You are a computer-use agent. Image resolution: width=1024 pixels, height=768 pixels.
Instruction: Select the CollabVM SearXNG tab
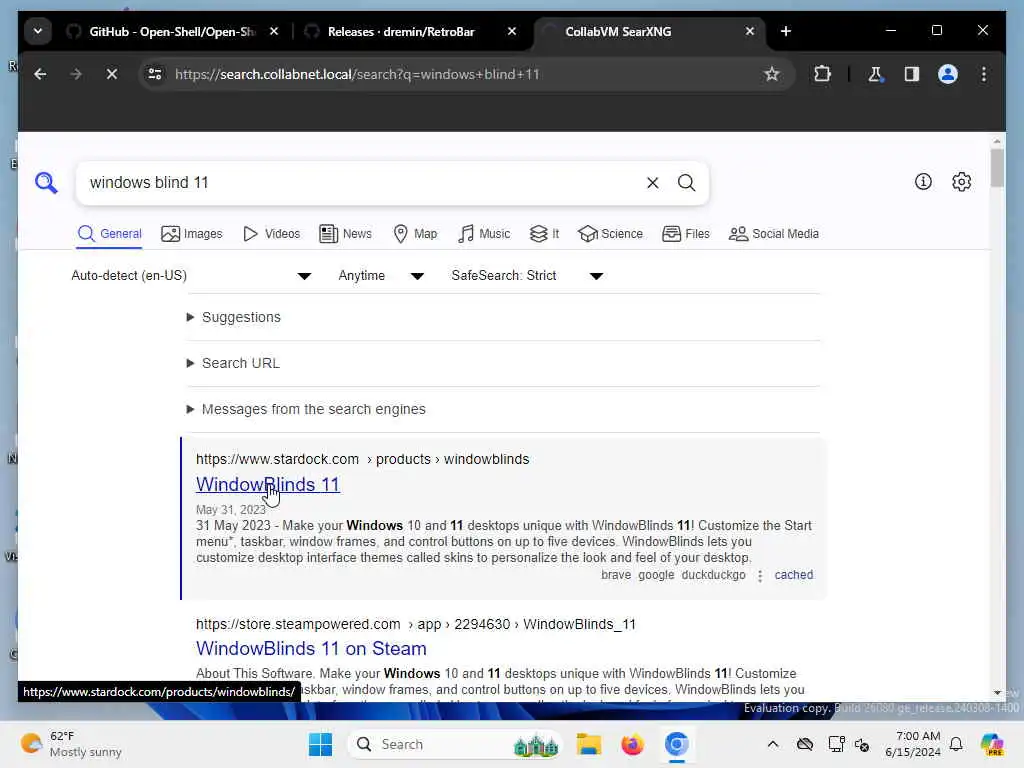[618, 31]
